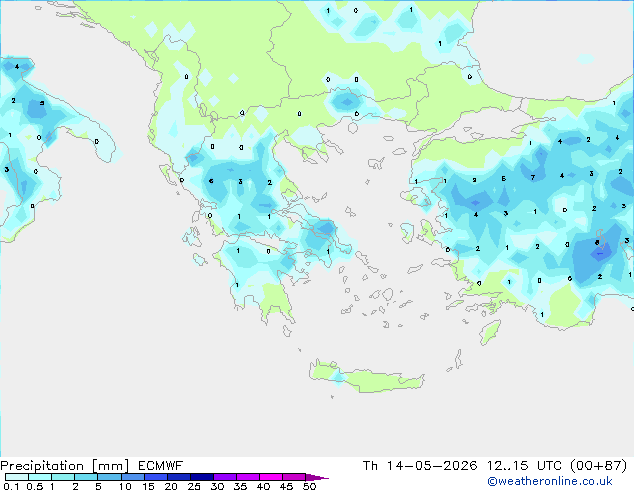Viewport: 634px width, 490px height.
Task: Click the legend label '45'
Action: point(286,486)
